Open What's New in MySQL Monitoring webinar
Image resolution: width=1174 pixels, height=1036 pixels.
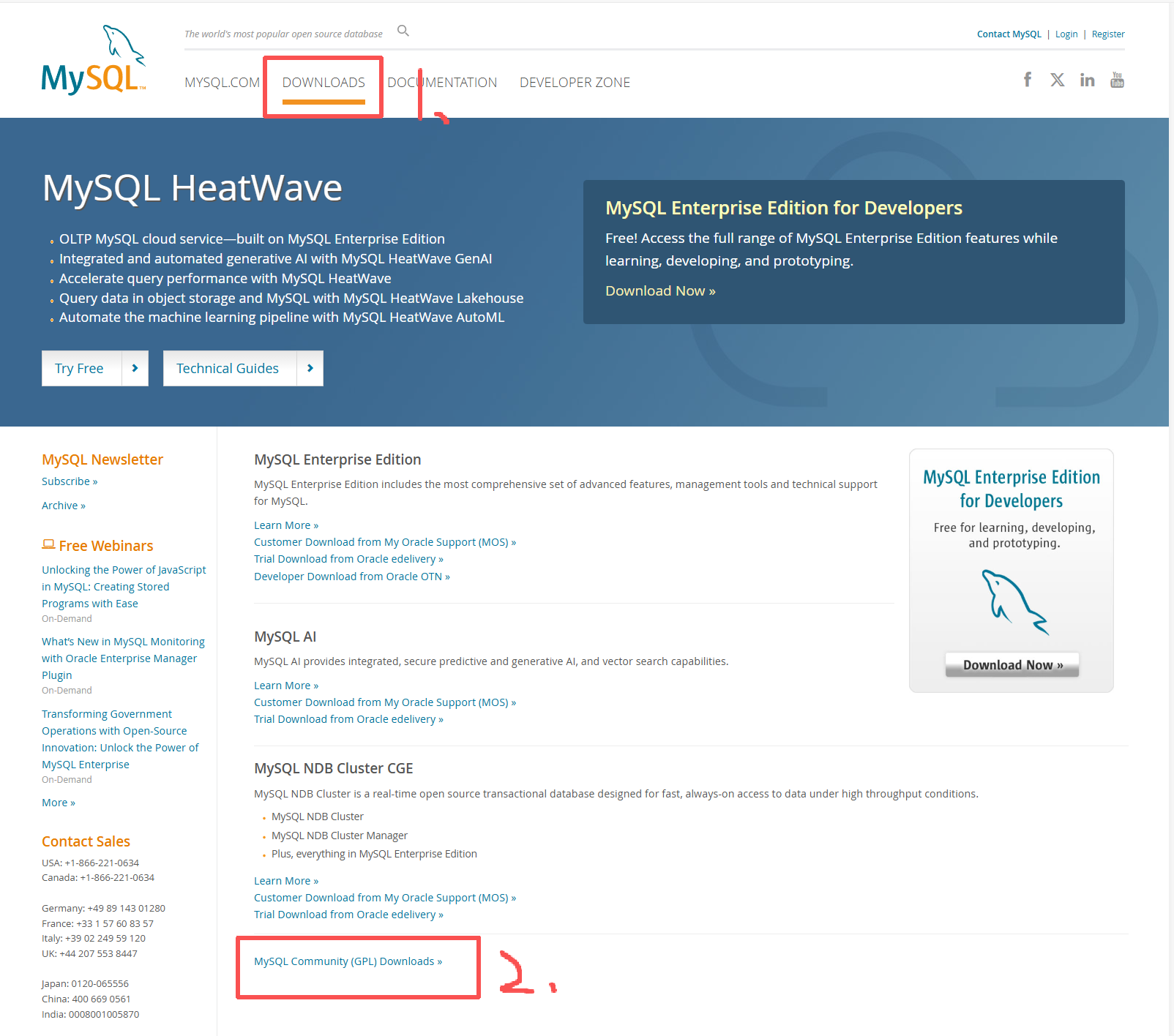click(x=123, y=658)
